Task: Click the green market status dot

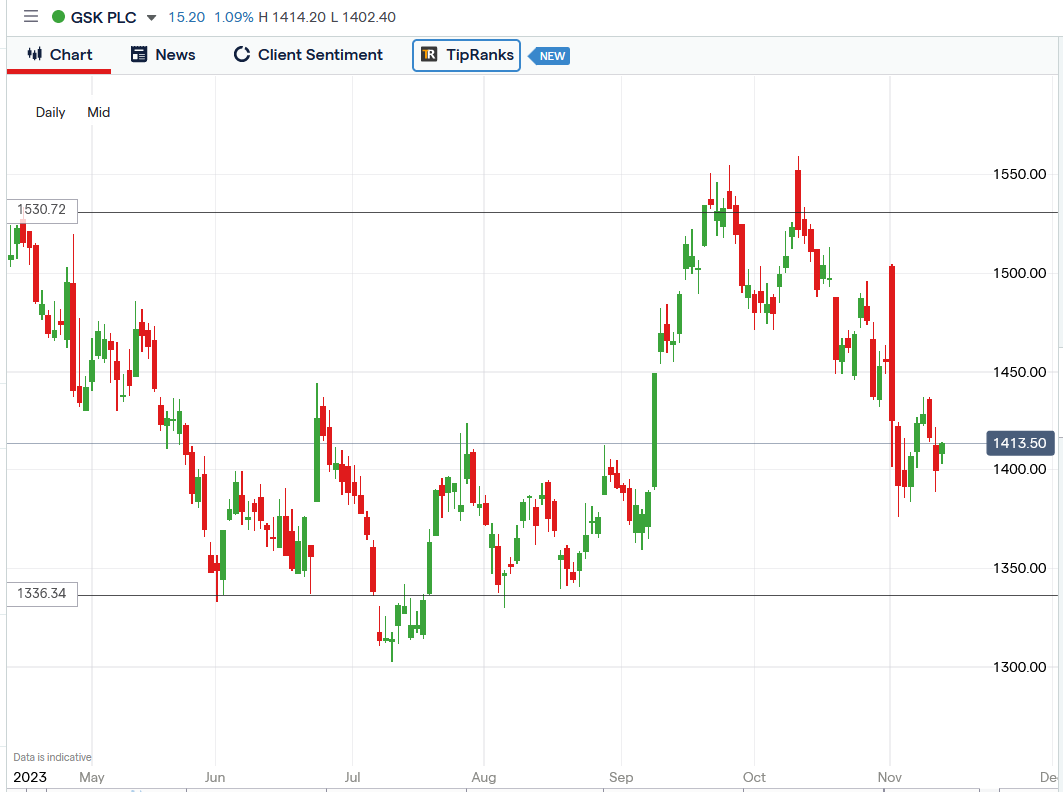Action: [x=58, y=17]
